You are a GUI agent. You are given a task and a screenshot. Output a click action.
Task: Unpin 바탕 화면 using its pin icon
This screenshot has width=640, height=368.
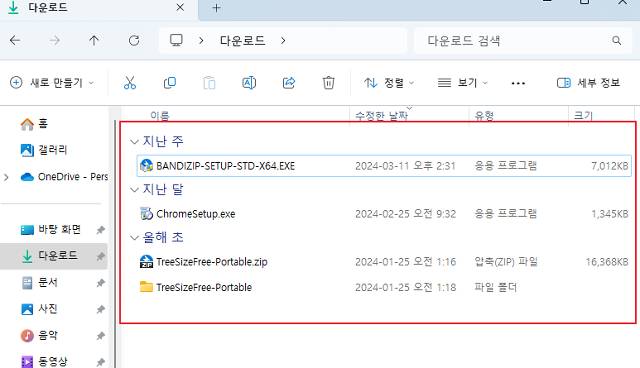(100, 230)
